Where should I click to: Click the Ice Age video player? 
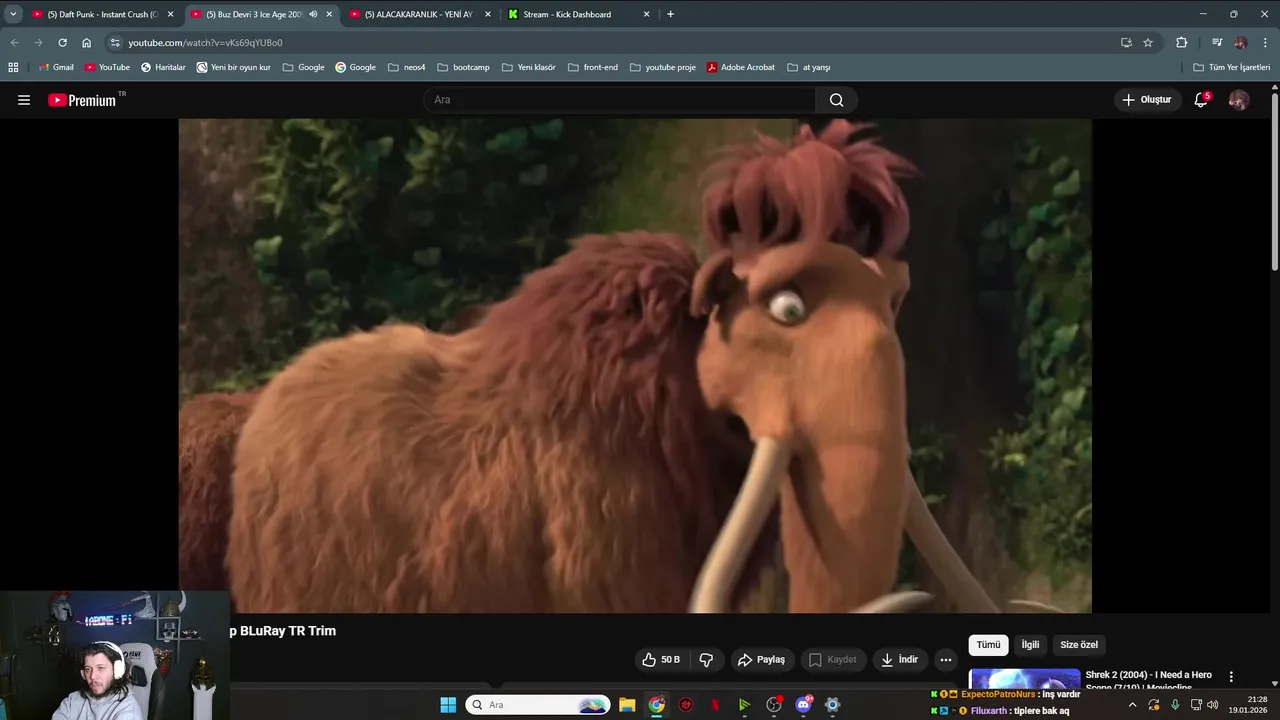pyautogui.click(x=635, y=366)
